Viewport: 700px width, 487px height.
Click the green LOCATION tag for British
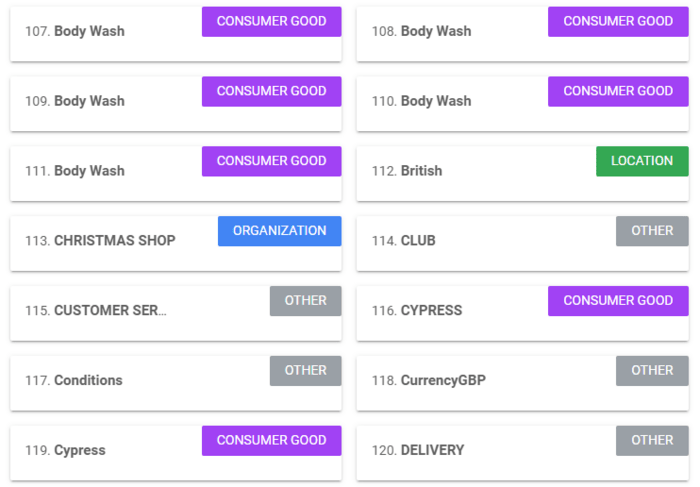point(642,161)
